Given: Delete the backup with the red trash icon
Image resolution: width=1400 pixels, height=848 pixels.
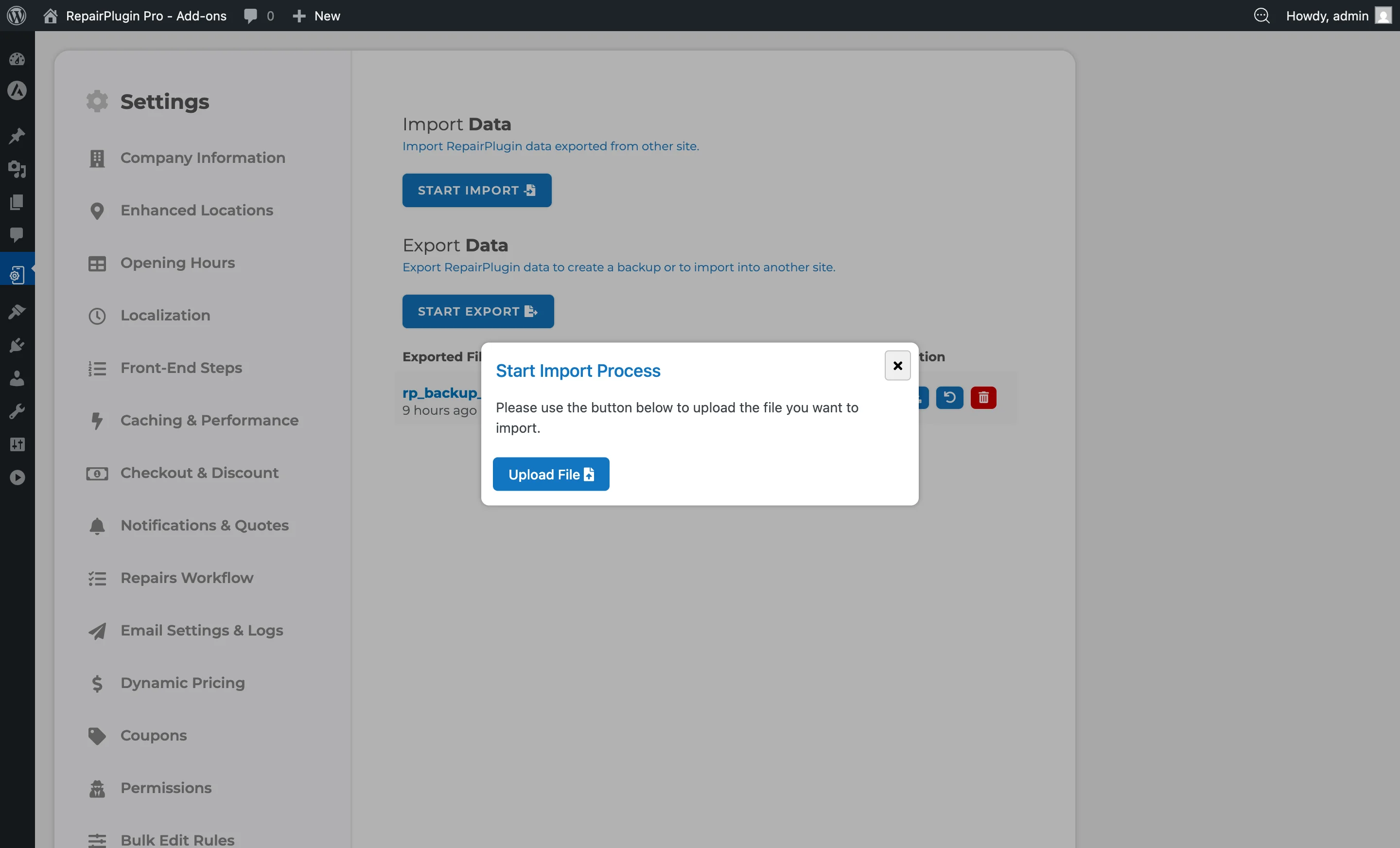Looking at the screenshot, I should (983, 397).
